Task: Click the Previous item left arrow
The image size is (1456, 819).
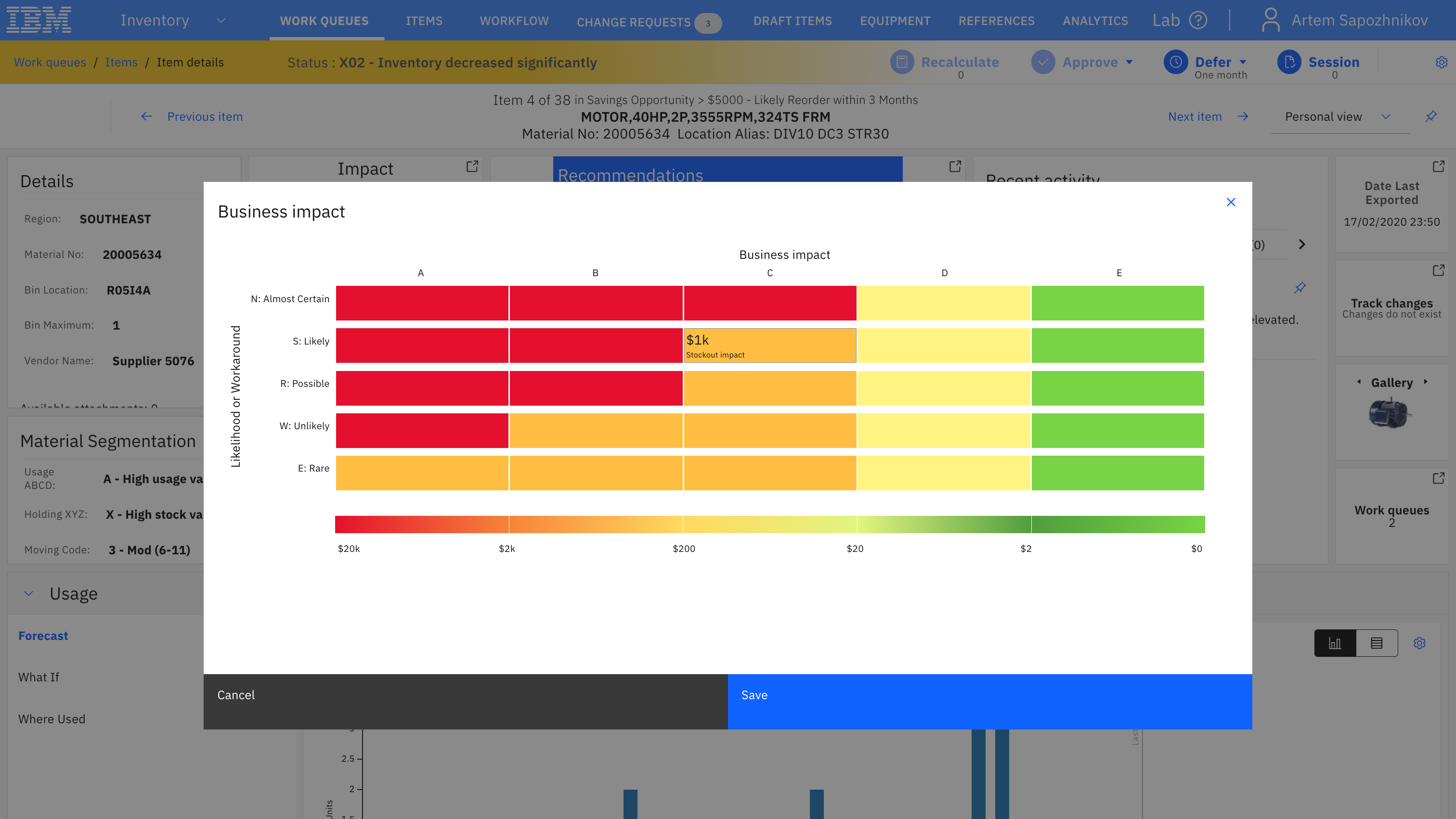Action: [x=146, y=116]
